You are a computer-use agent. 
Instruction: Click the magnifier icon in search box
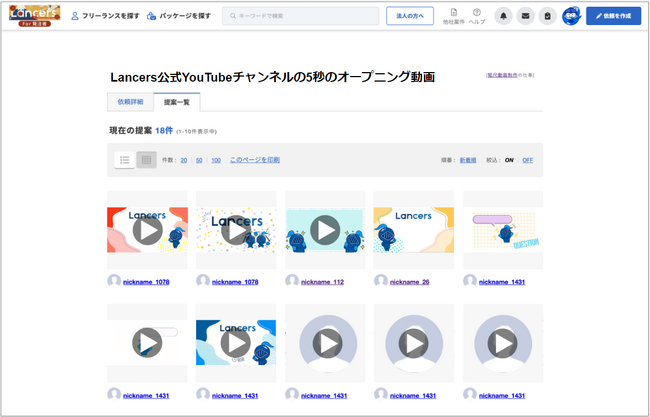coord(233,16)
